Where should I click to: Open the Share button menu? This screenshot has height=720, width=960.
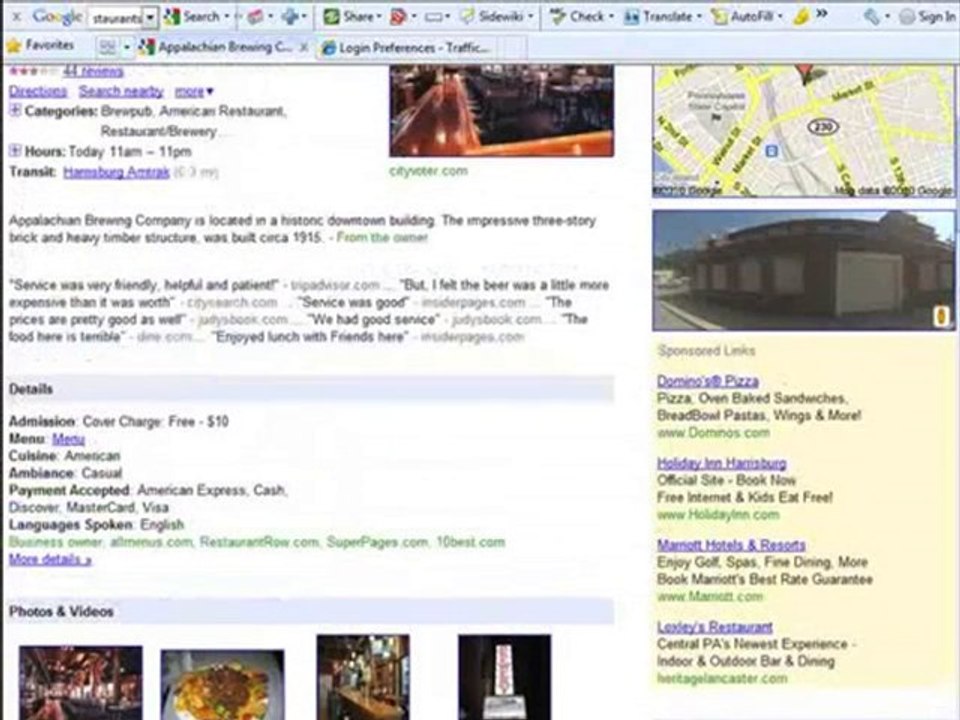point(351,17)
